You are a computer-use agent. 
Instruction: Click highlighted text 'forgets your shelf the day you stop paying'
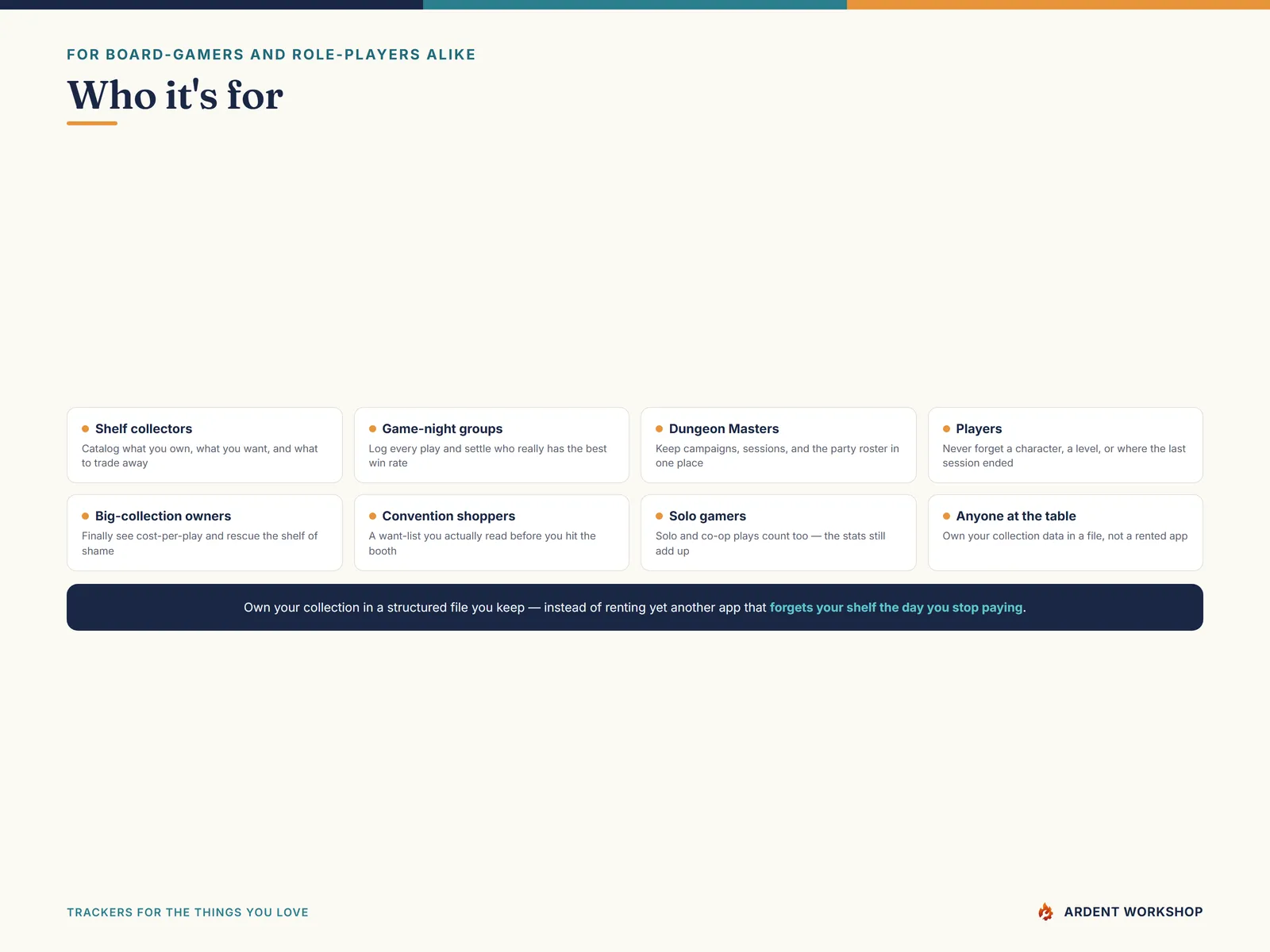[x=896, y=608]
